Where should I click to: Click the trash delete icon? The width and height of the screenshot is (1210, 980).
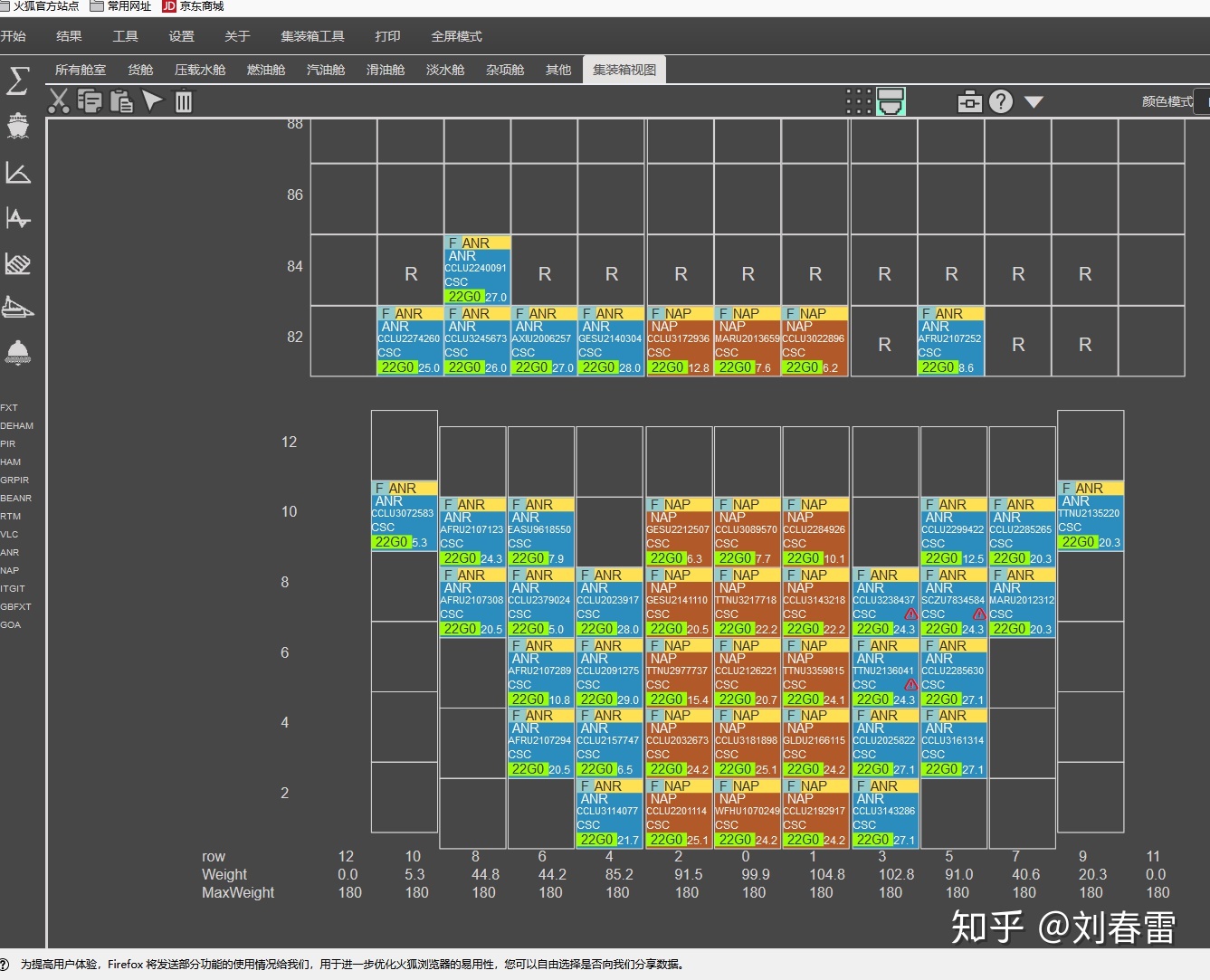(184, 101)
